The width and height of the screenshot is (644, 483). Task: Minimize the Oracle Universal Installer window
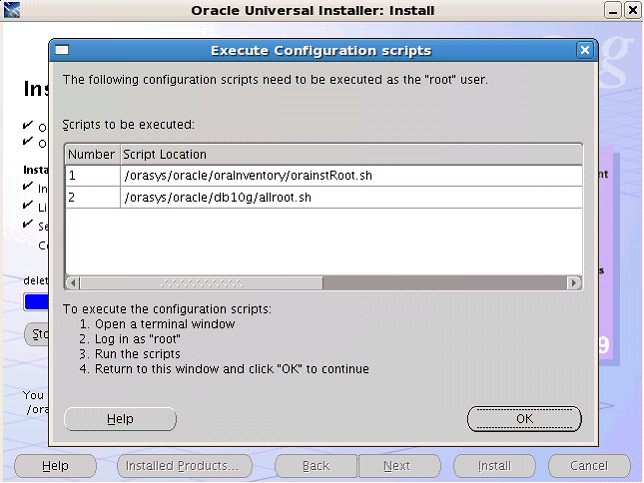click(x=613, y=10)
